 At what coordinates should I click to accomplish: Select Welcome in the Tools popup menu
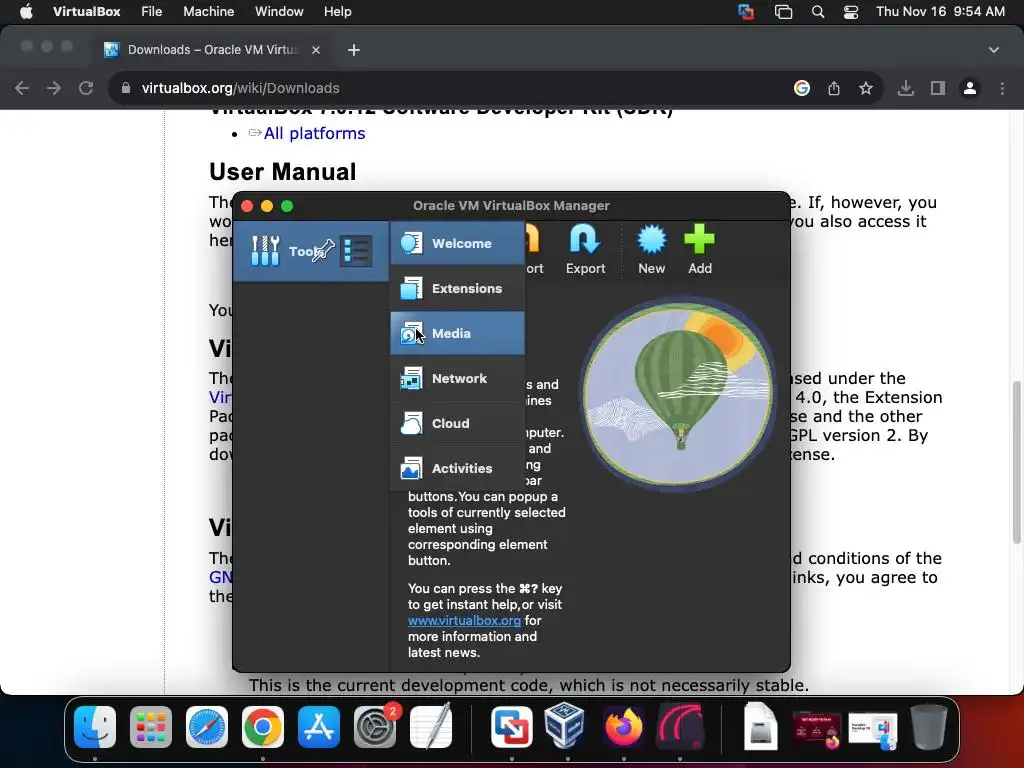pyautogui.click(x=457, y=243)
